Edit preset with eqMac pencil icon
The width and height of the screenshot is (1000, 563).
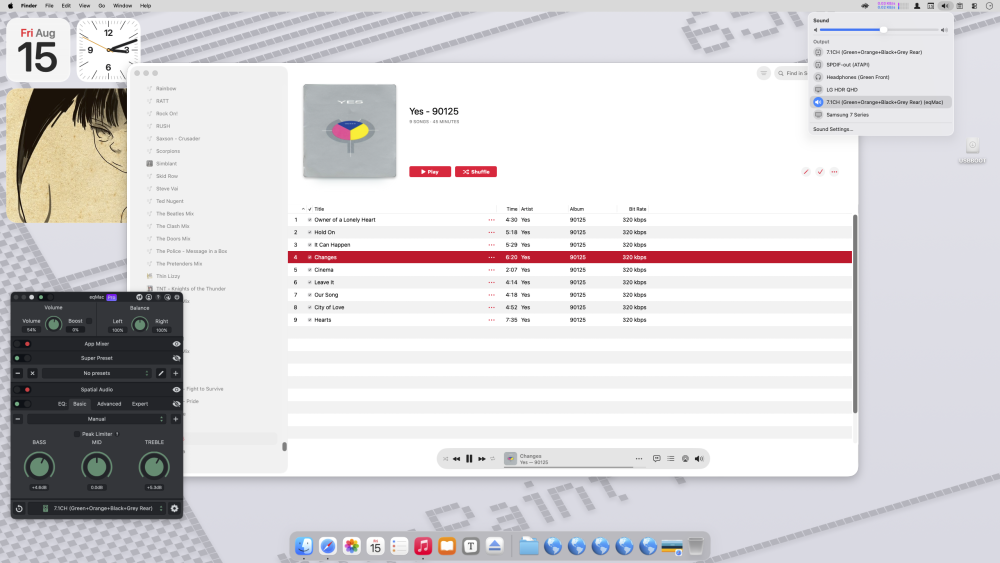(x=161, y=373)
